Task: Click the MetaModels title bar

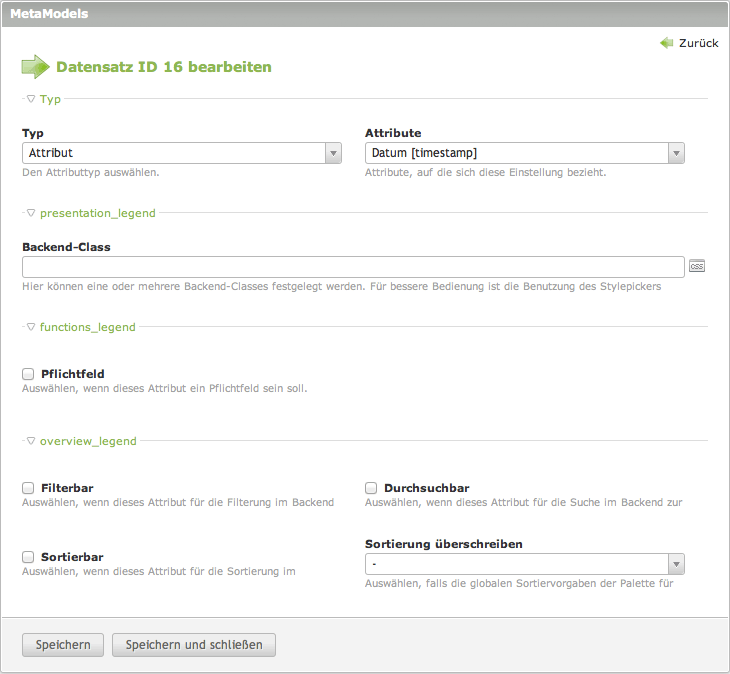Action: [x=365, y=14]
